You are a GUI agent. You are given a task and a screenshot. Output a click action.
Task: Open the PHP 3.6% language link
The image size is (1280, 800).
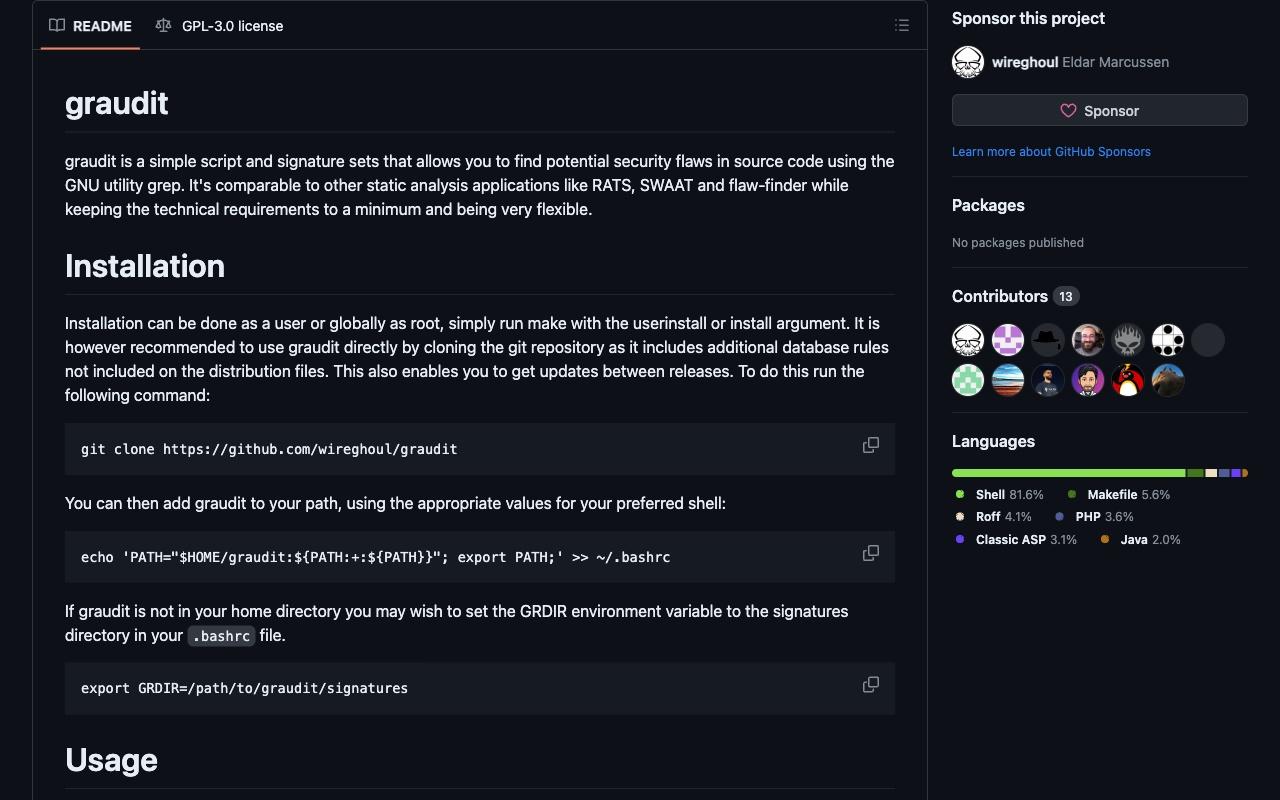[1094, 517]
